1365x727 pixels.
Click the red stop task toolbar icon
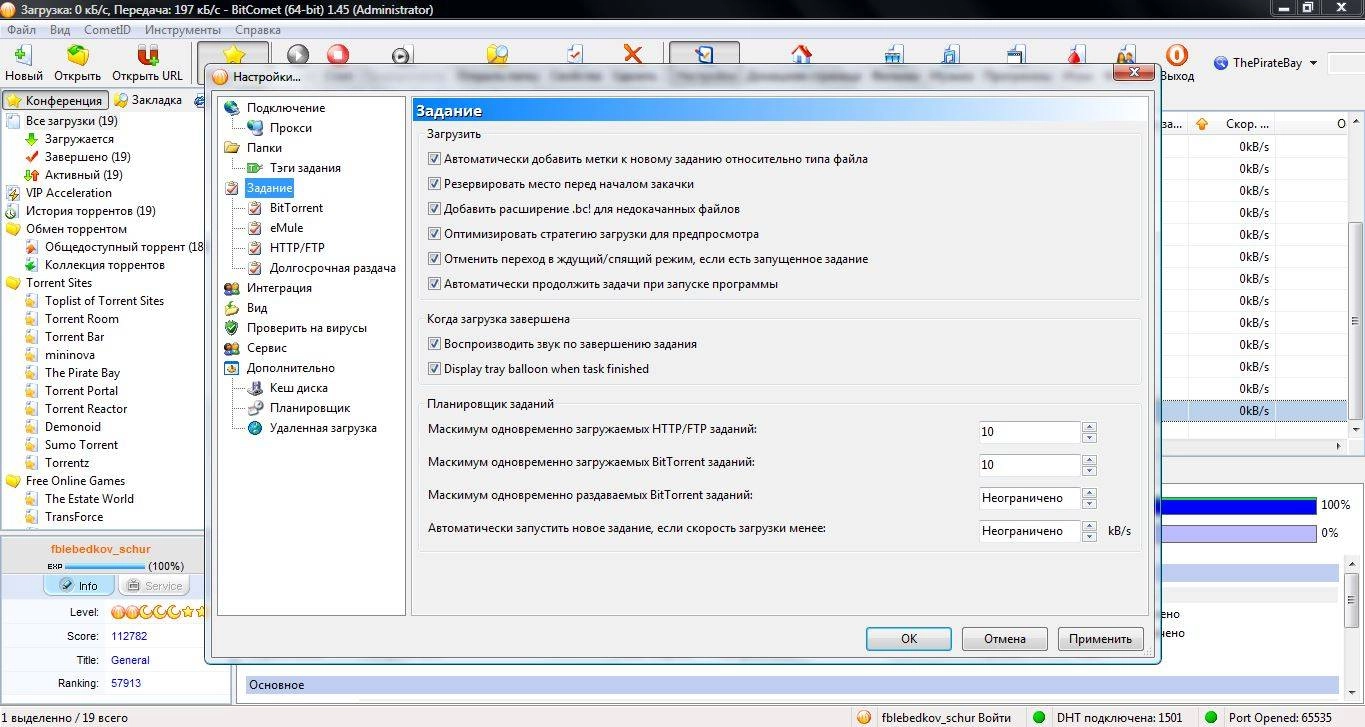coord(338,56)
